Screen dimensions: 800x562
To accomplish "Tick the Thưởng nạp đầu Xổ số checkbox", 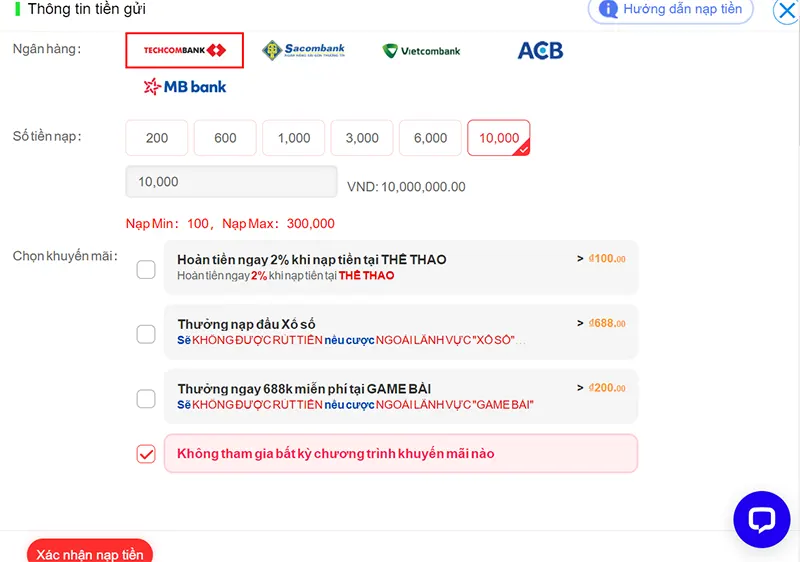I will [146, 334].
